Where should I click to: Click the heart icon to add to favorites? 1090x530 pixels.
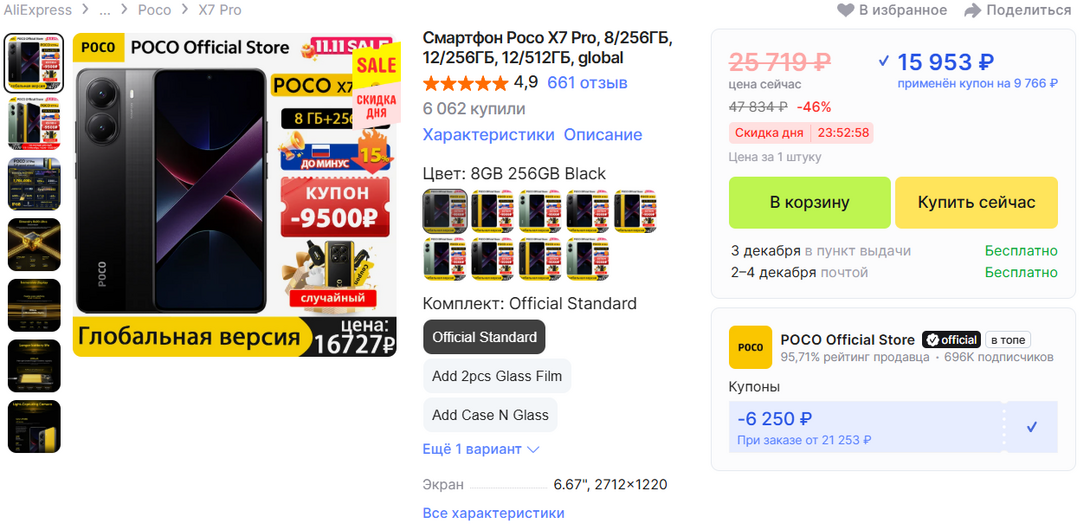click(x=845, y=10)
